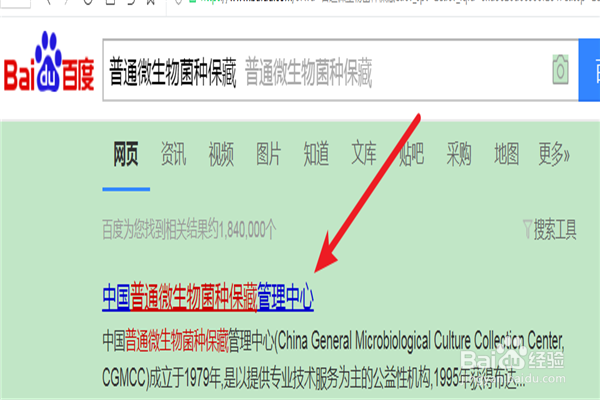Switch to the 视频 tab
Screen dimensions: 600x400
pyautogui.click(x=221, y=154)
